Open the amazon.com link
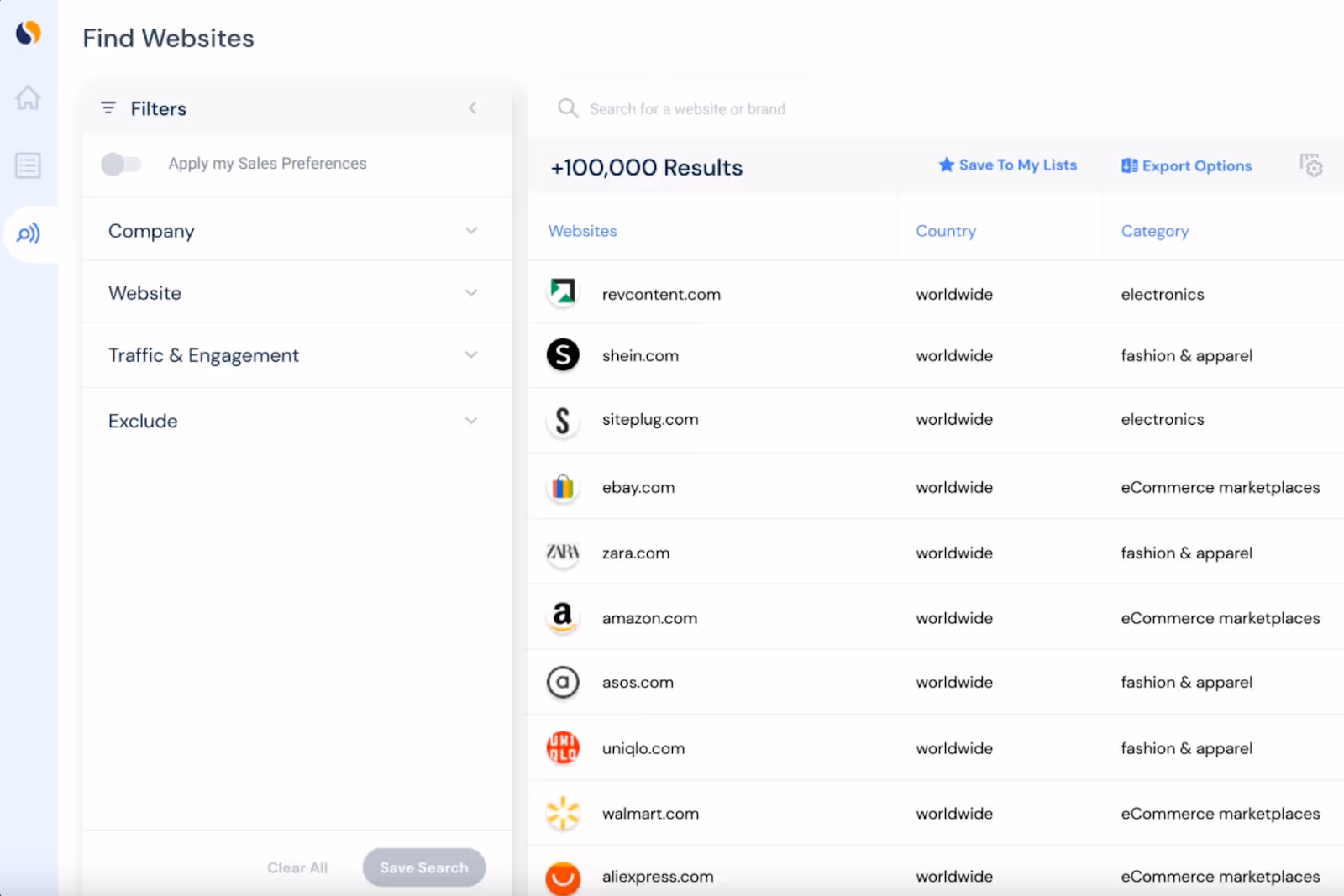This screenshot has height=896, width=1344. 649,618
